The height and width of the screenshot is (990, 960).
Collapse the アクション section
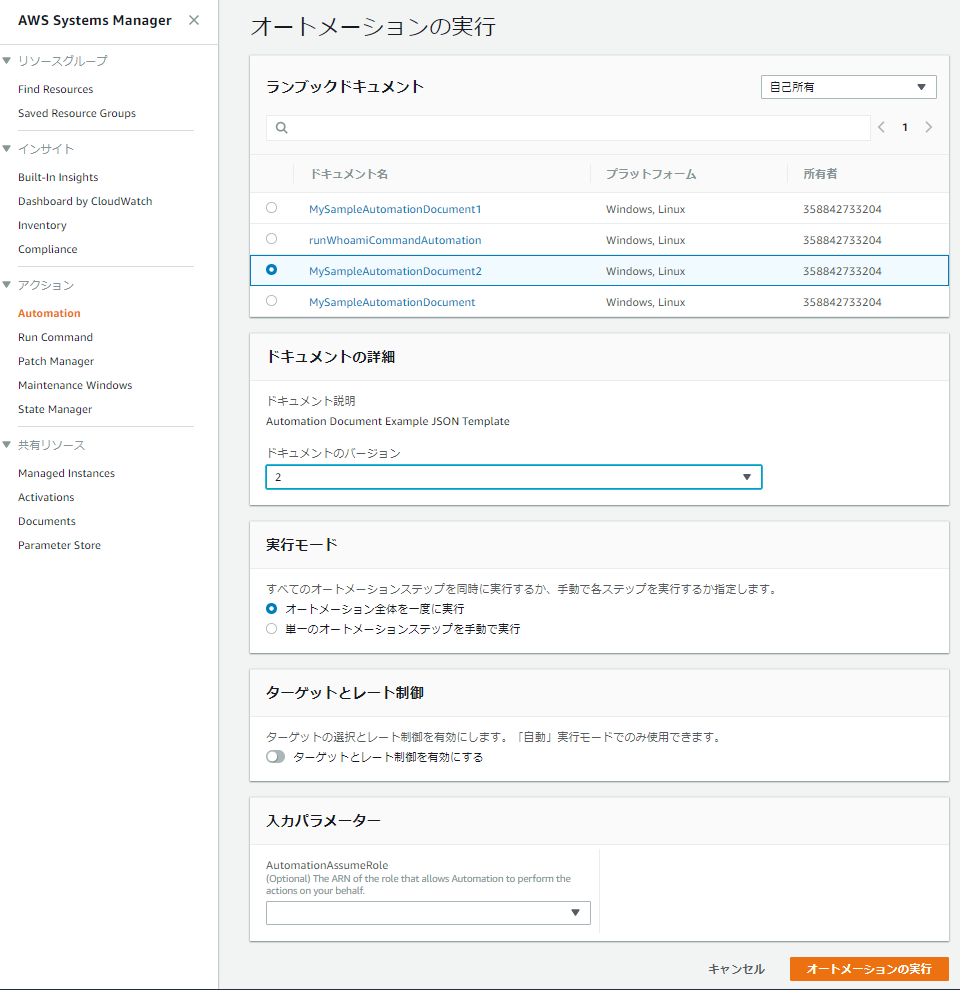point(7,285)
